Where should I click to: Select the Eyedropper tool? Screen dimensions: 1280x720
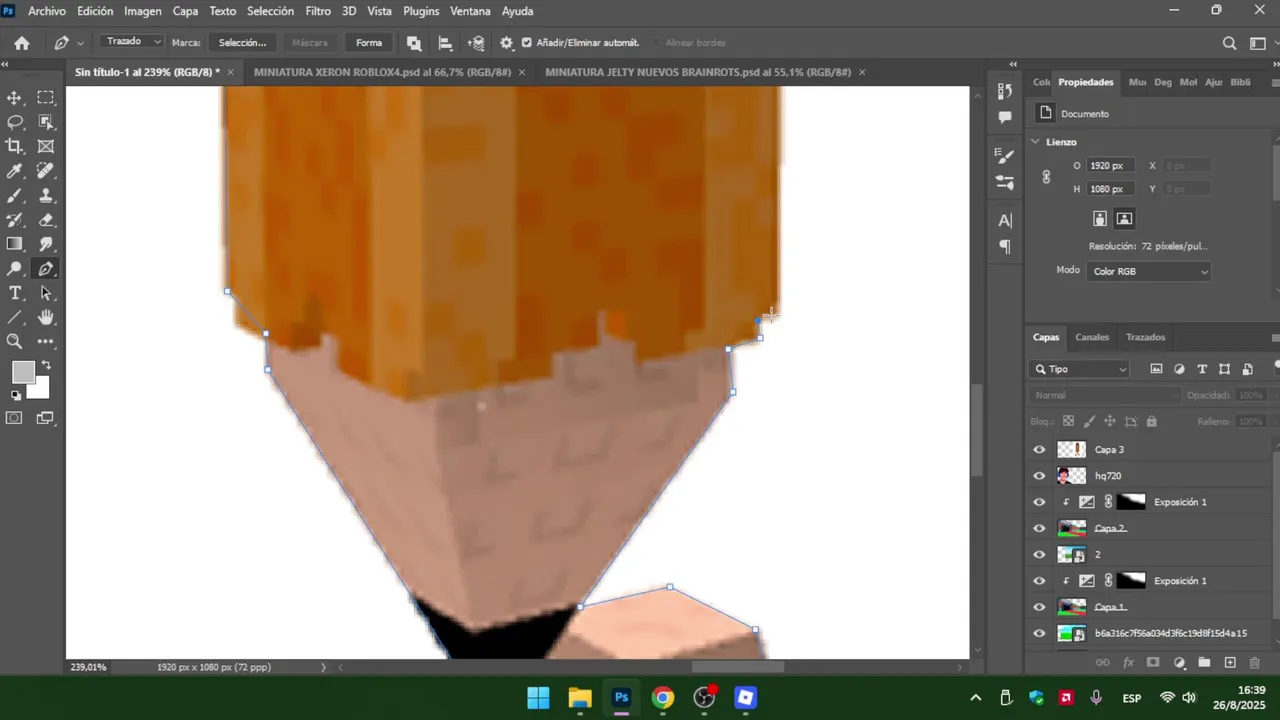tap(15, 171)
